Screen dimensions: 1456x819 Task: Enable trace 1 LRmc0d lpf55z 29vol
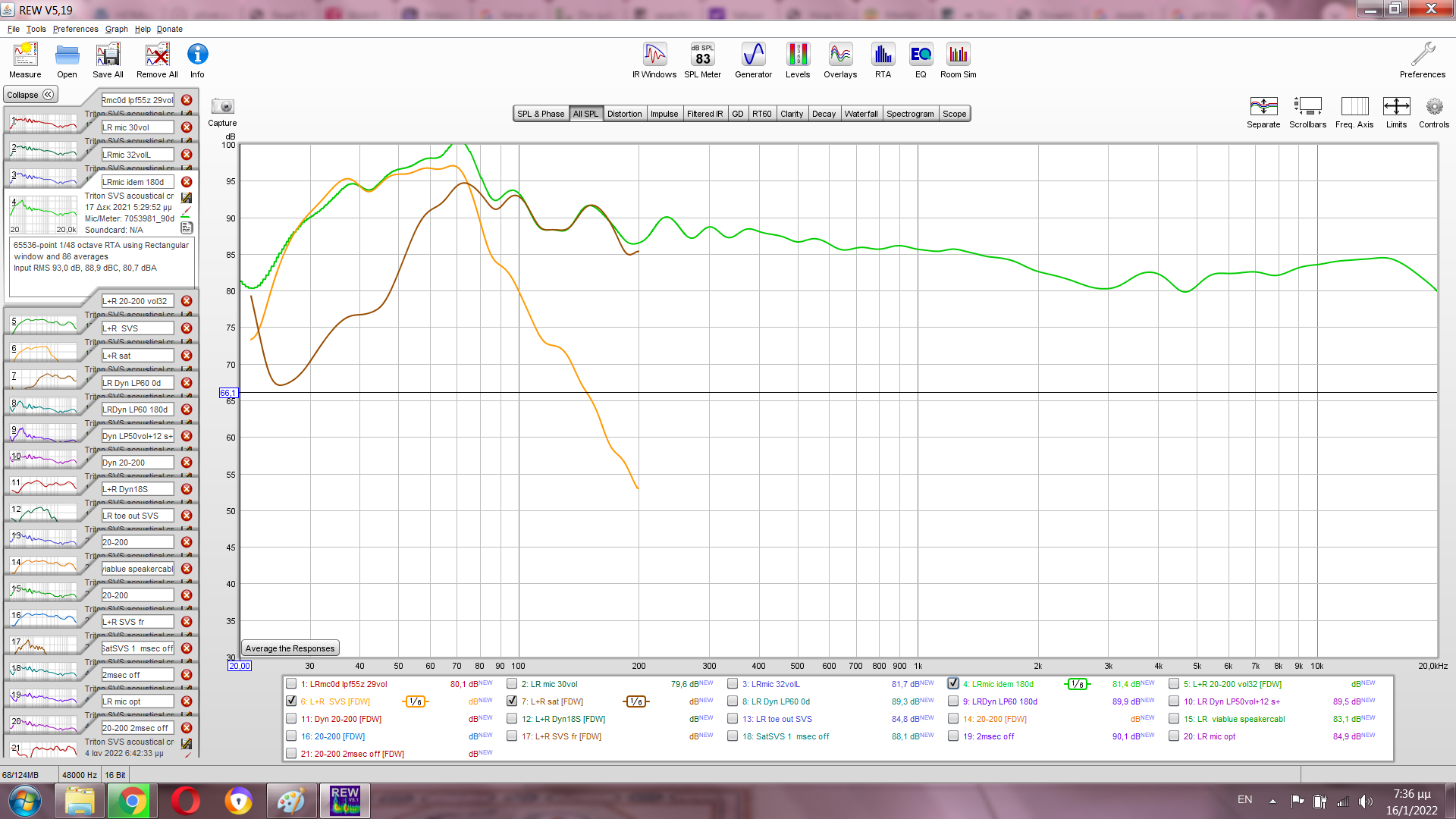coord(291,684)
